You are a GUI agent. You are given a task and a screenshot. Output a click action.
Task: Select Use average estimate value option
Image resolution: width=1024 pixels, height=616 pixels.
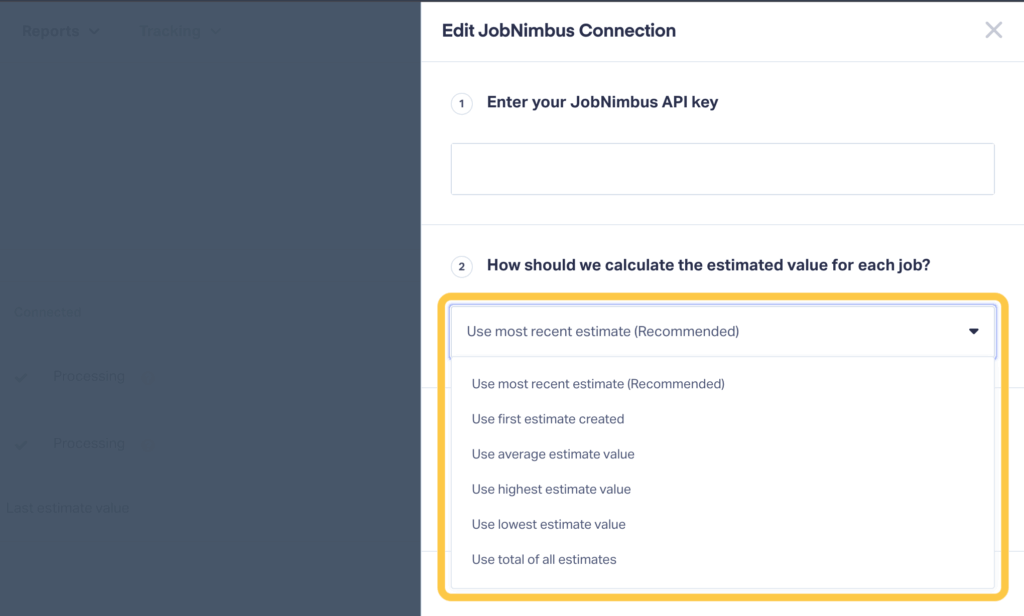[553, 453]
